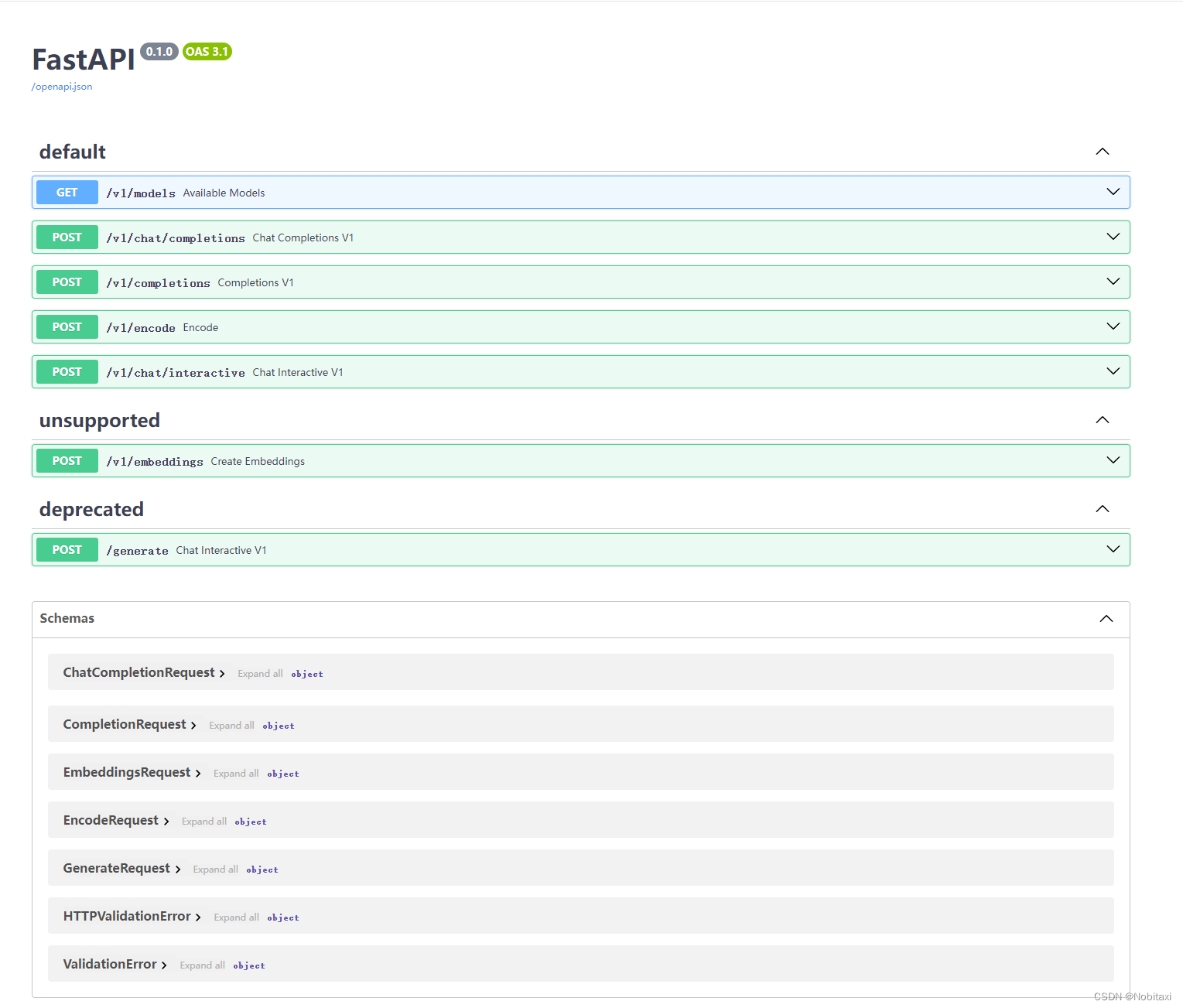Viewport: 1183px width, 1008px height.
Task: Click POST badge for /v1/chat/completions
Action: coord(67,237)
